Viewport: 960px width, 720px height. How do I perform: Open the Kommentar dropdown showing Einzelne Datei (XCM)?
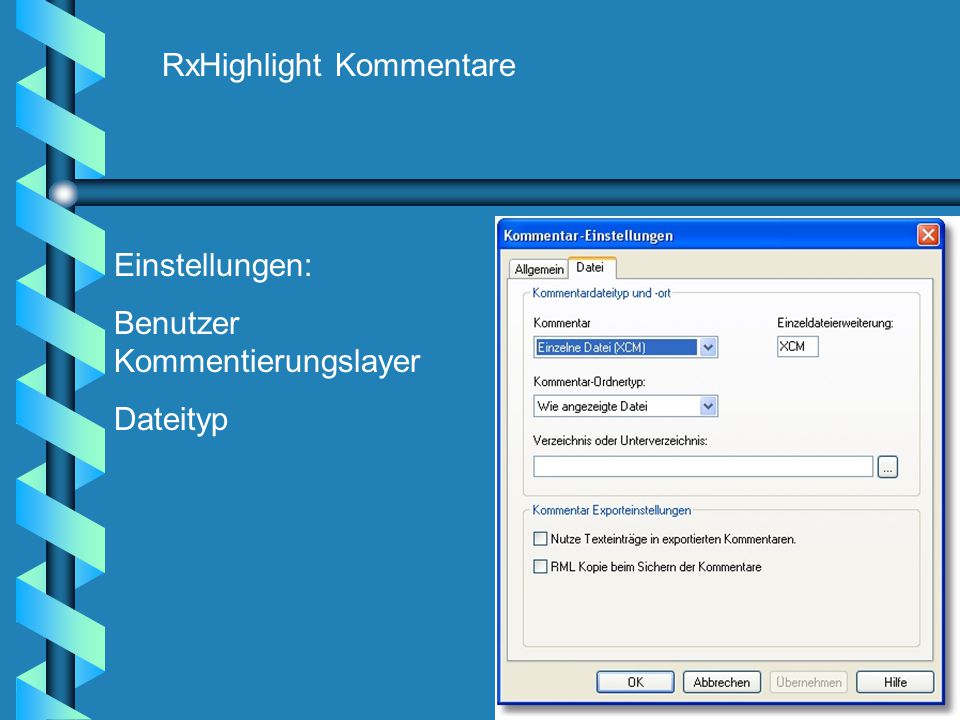pyautogui.click(x=625, y=347)
